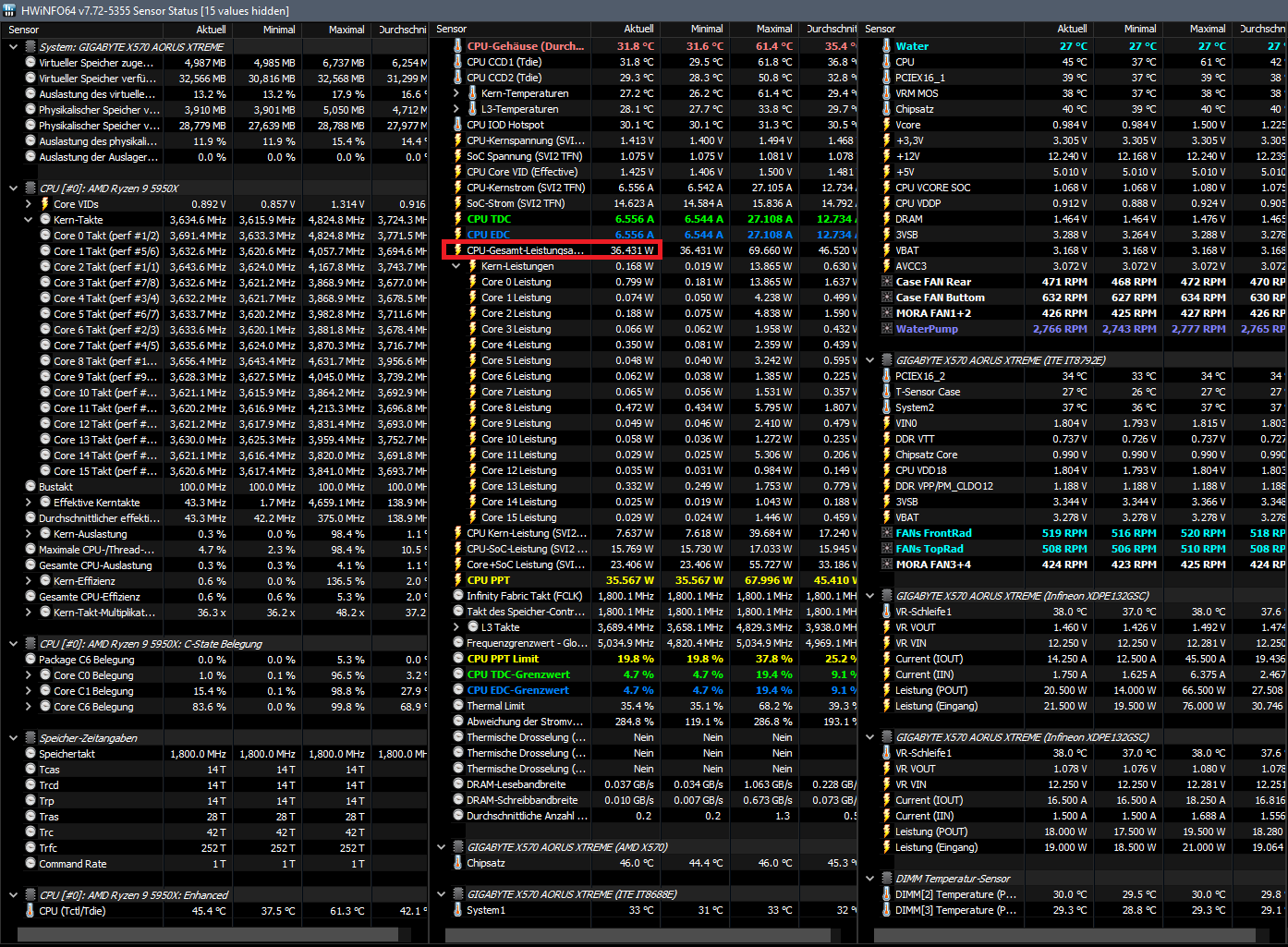The width and height of the screenshot is (1288, 947).
Task: Click the HWiNFO64 icon in the title bar
Action: click(9, 10)
